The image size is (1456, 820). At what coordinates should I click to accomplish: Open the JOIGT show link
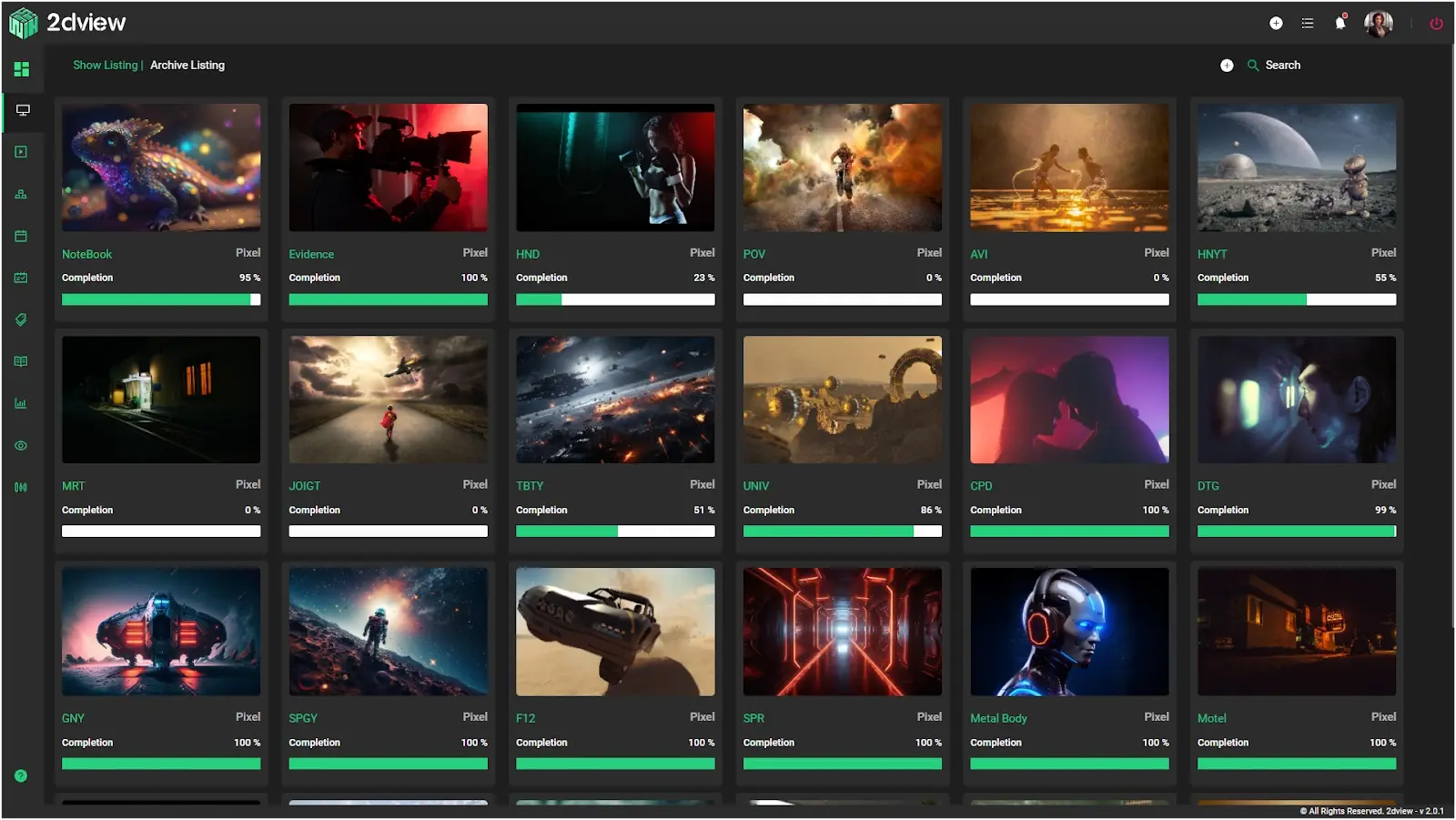point(305,486)
